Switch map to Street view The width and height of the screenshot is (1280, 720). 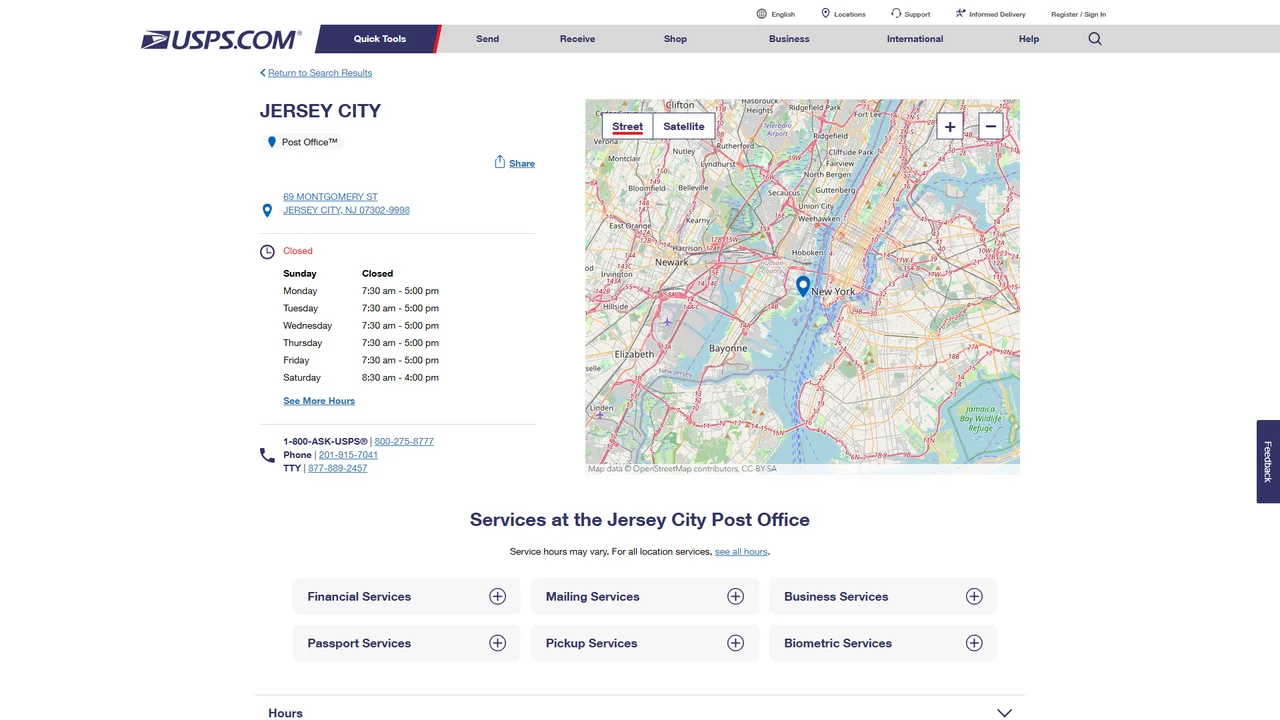(x=628, y=126)
